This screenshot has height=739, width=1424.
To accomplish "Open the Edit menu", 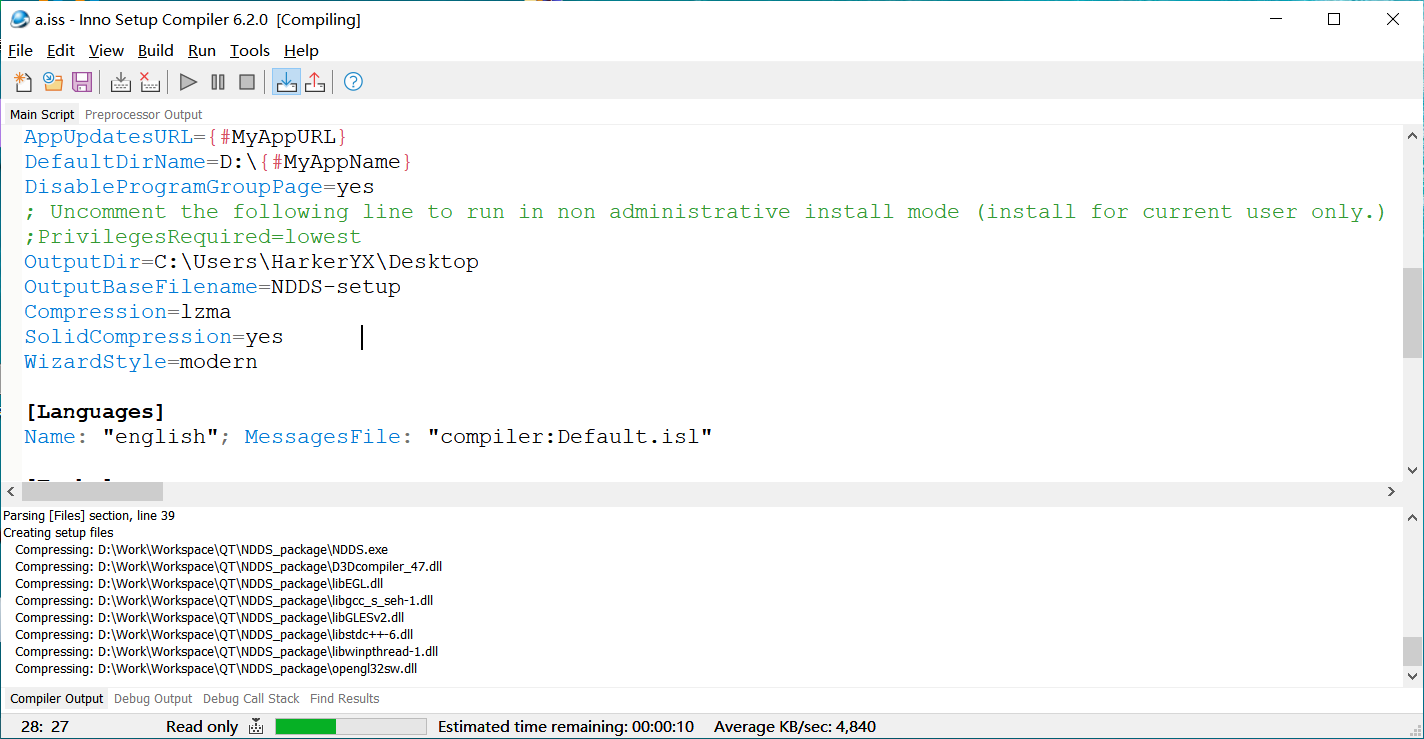I will pyautogui.click(x=61, y=51).
